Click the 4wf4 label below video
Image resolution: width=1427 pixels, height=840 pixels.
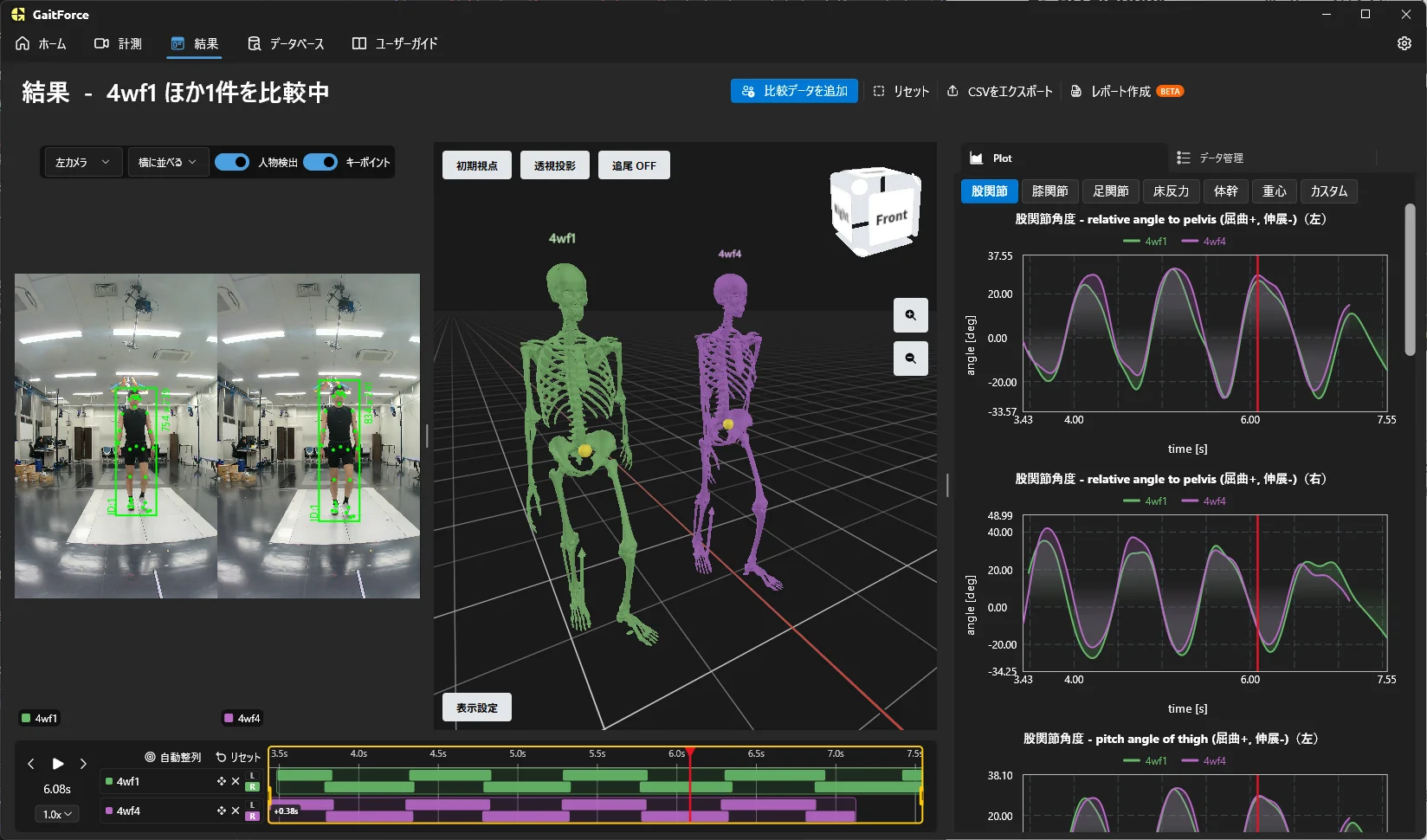point(242,718)
